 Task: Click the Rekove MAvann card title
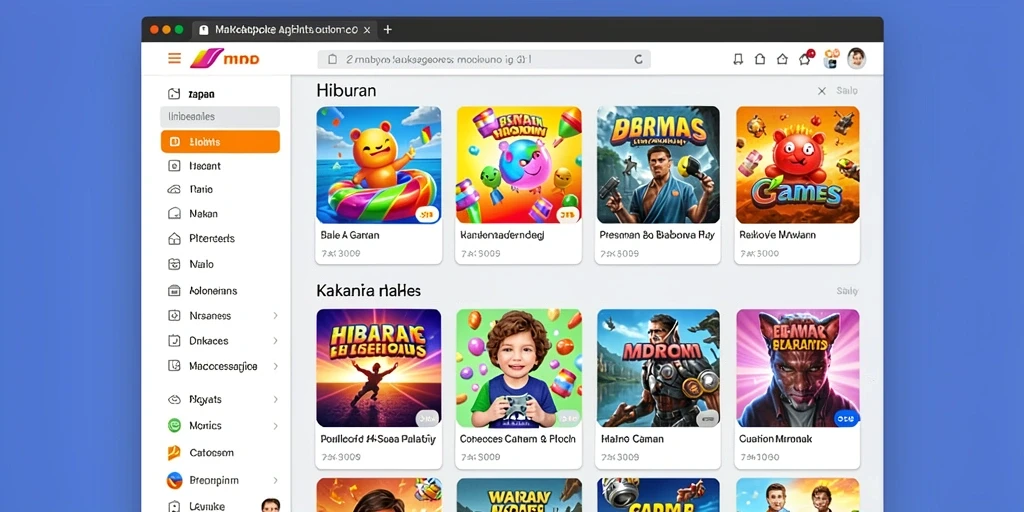[x=777, y=234]
